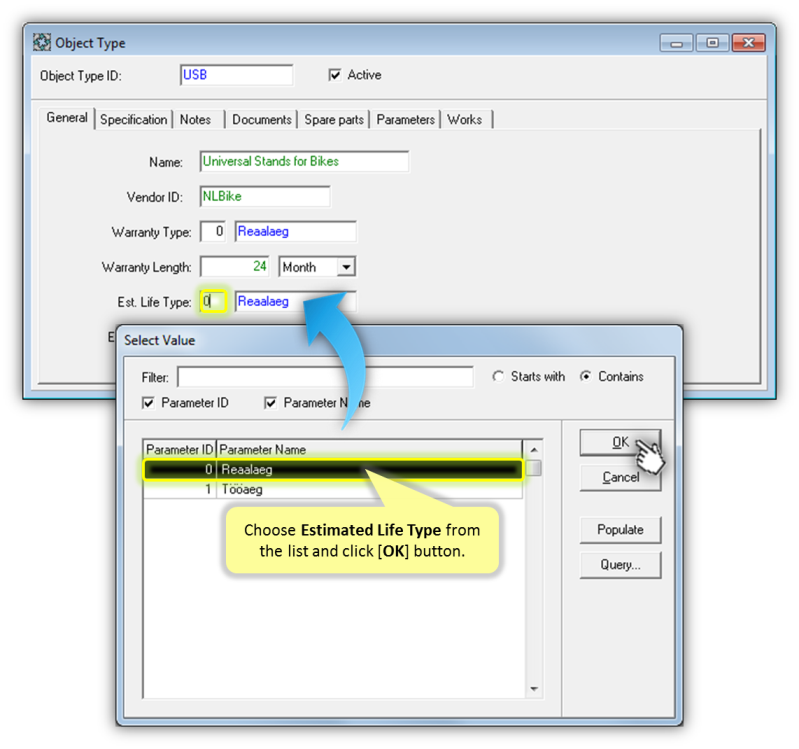Uncheck the Parameter ID filter checkbox

click(148, 403)
